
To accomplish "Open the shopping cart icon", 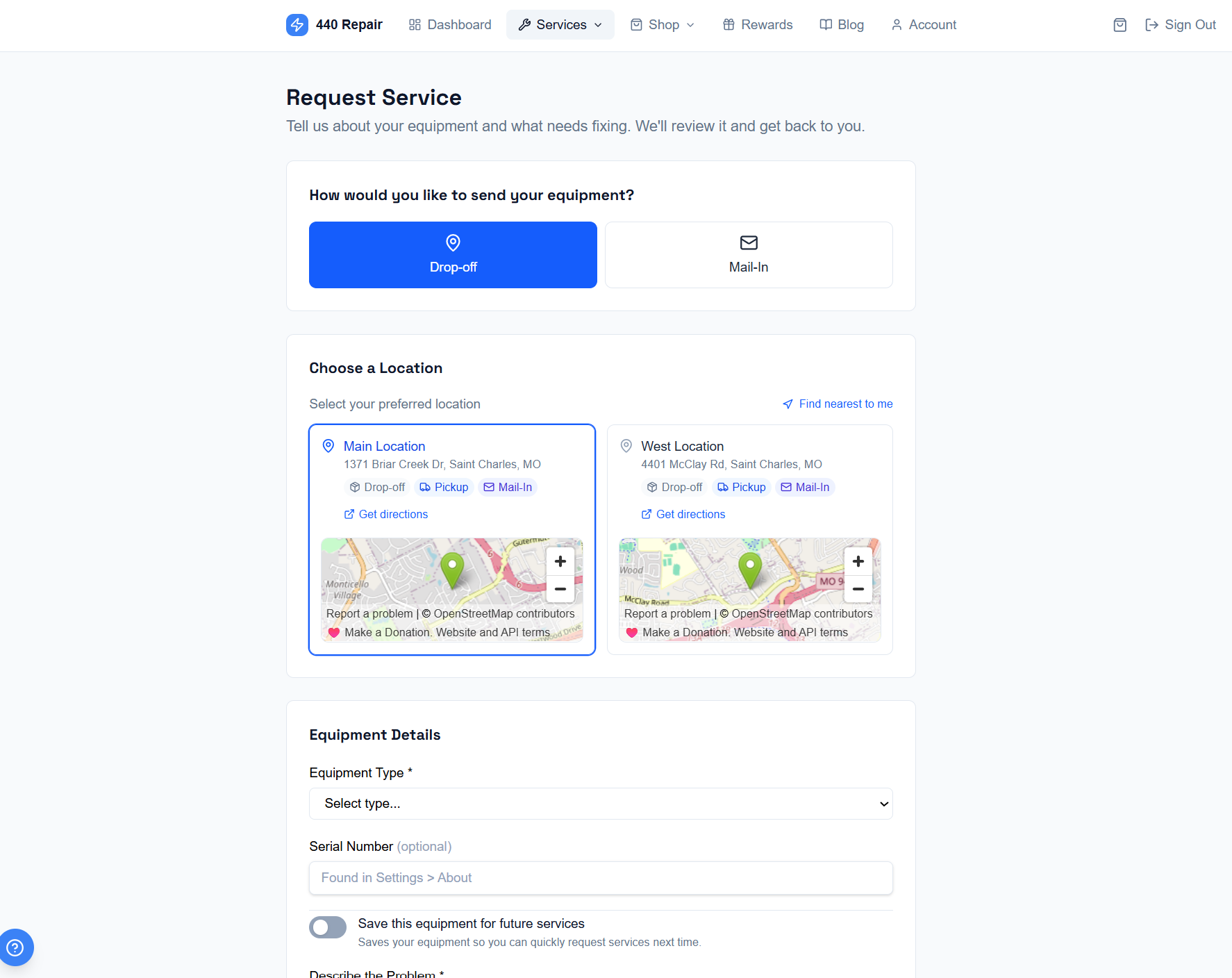I will point(1119,25).
